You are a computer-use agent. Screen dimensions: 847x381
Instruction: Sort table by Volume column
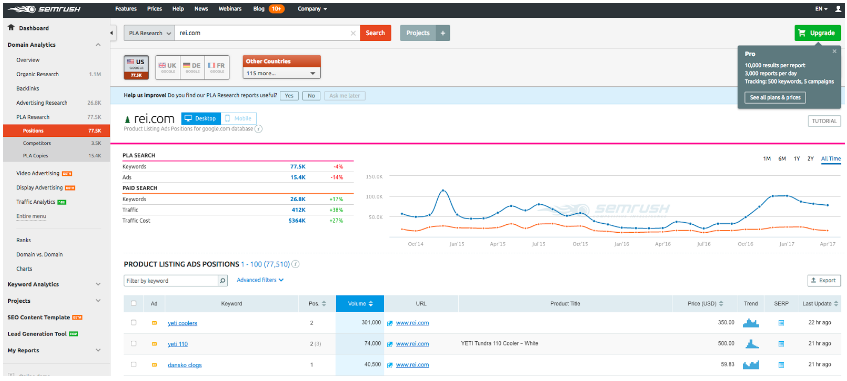[360, 304]
